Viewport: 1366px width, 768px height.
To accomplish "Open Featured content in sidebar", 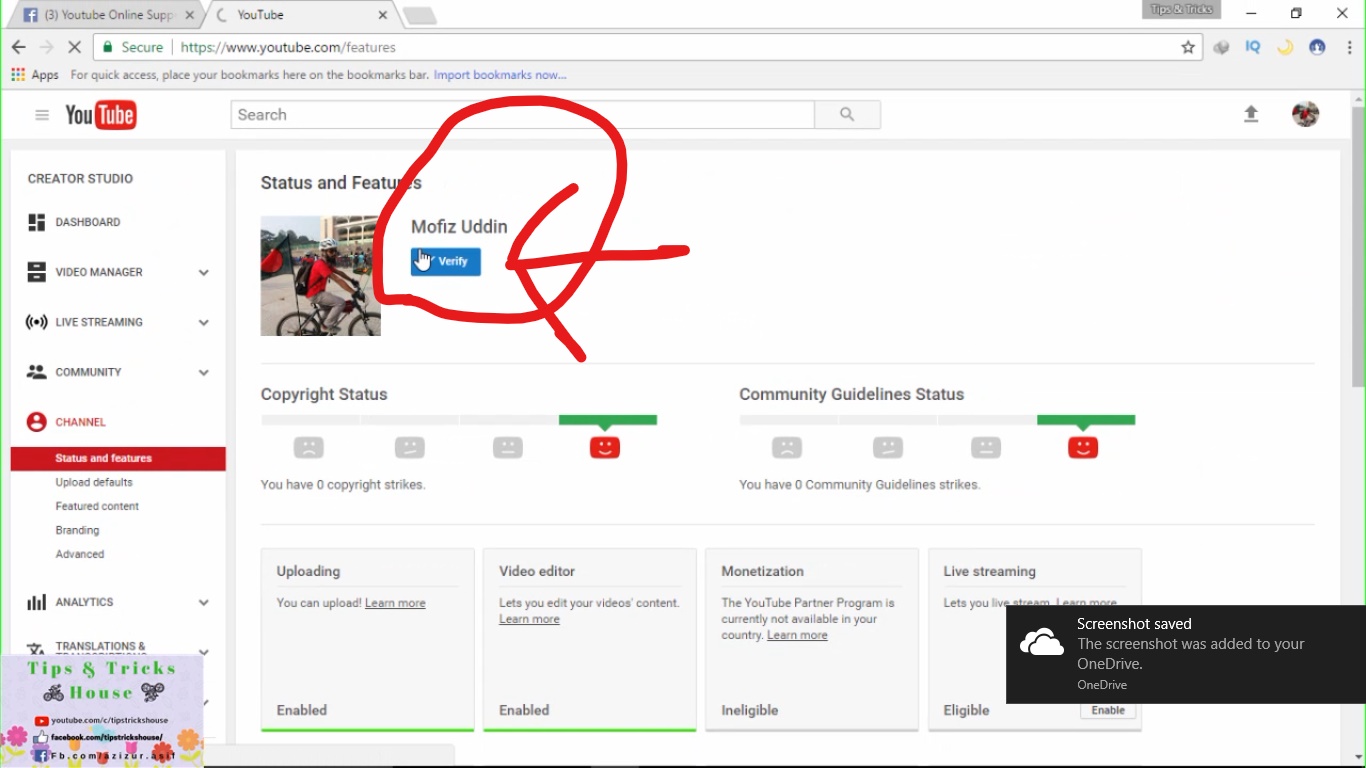I will click(x=97, y=506).
